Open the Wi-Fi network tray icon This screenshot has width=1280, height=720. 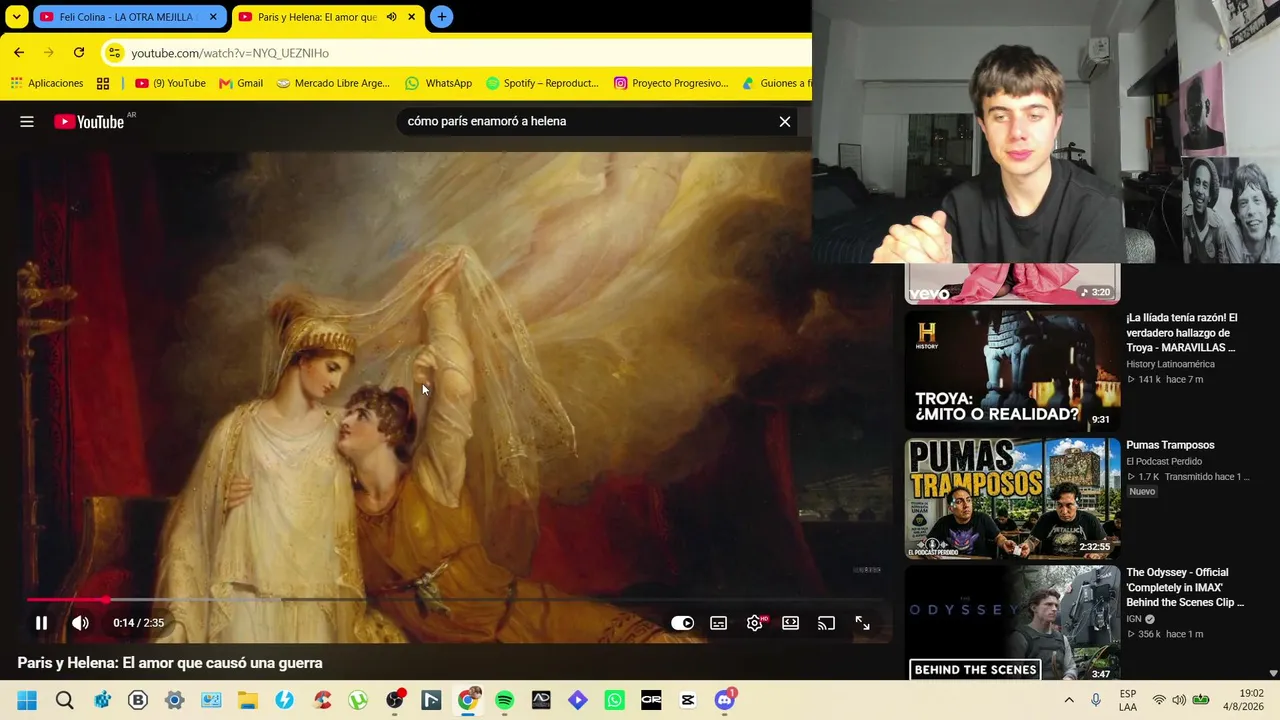coord(1159,700)
